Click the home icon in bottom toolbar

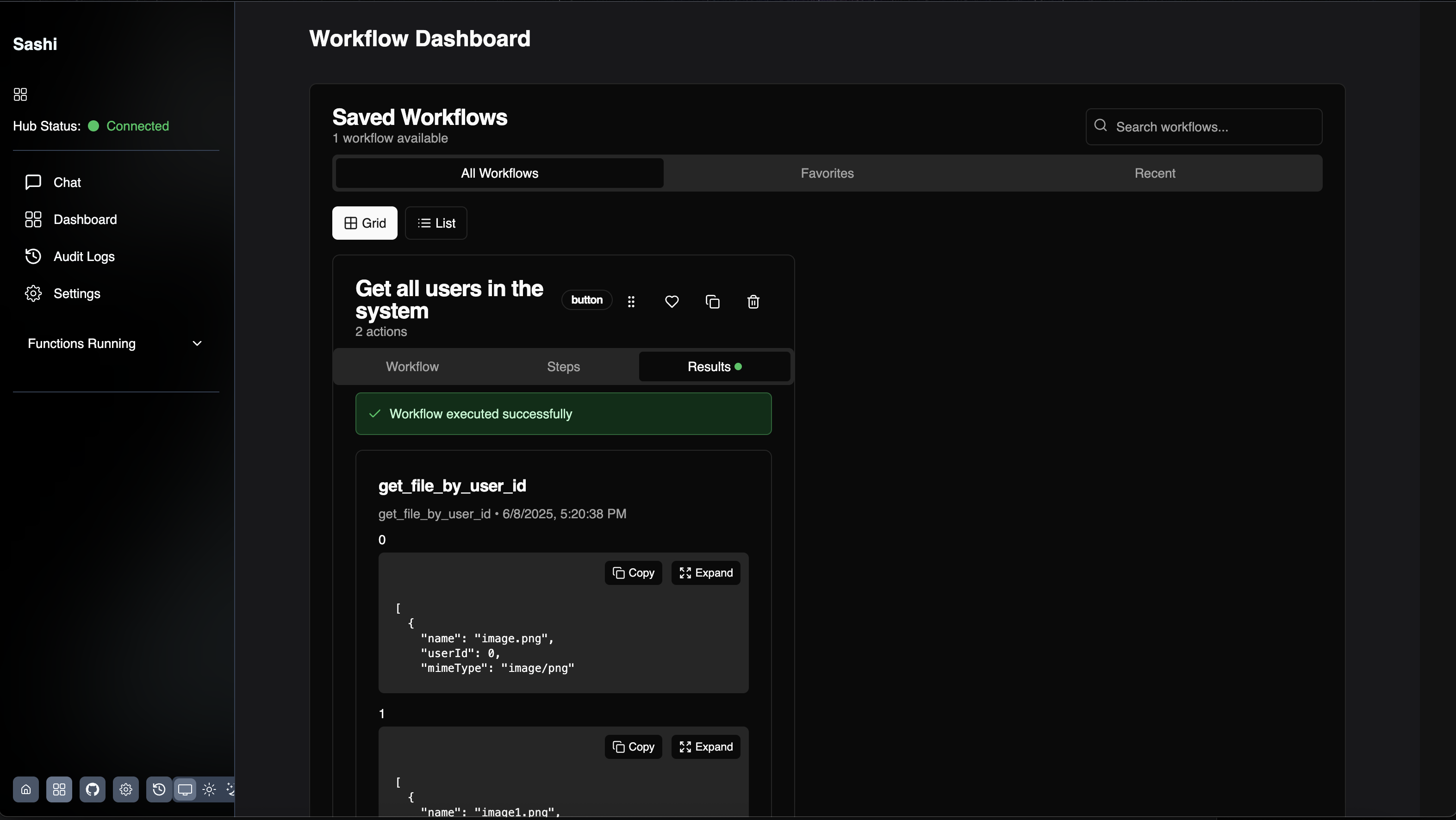coord(26,789)
